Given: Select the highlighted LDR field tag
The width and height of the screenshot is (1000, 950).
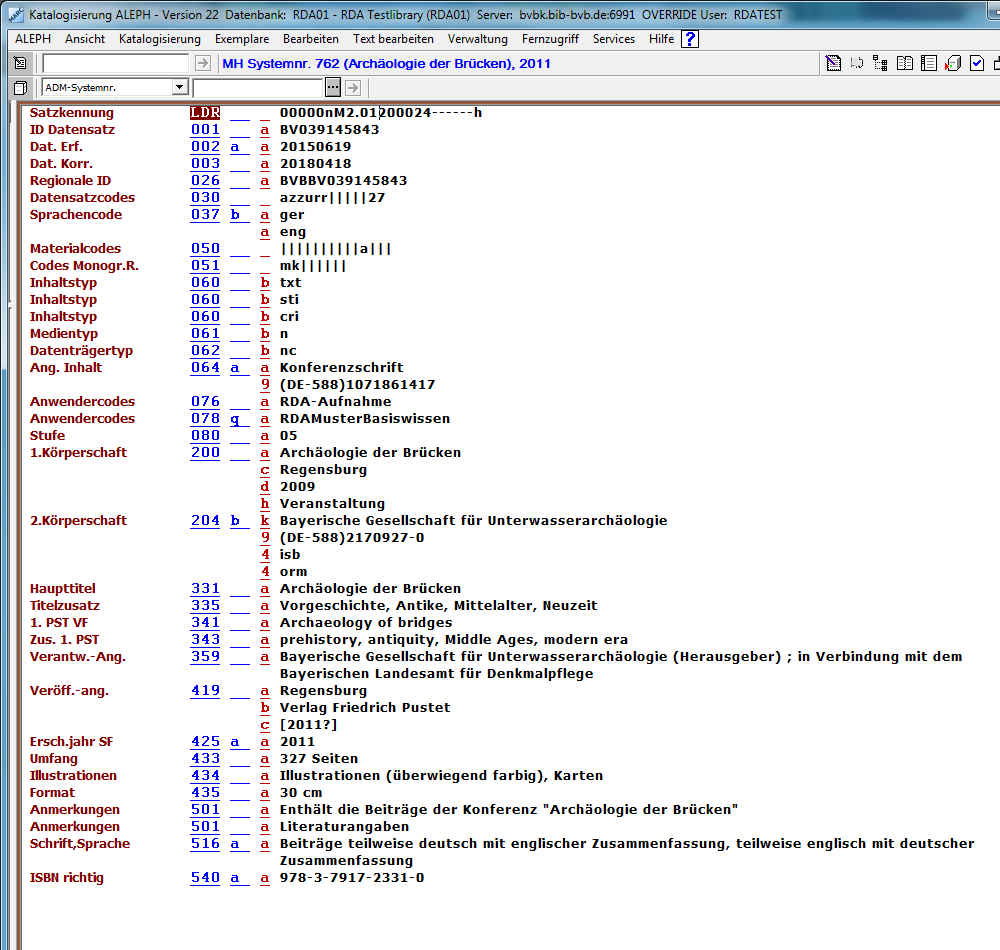Looking at the screenshot, I should click(205, 113).
